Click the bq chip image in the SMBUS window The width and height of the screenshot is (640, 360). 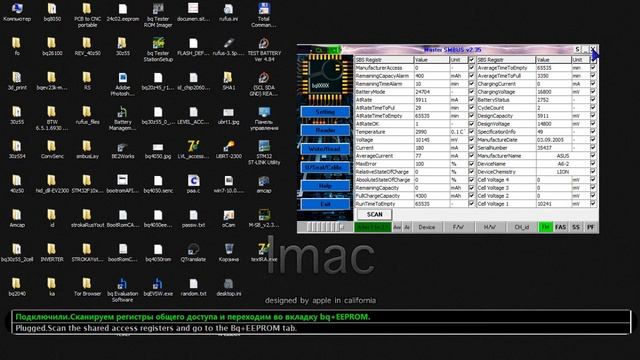click(325, 78)
